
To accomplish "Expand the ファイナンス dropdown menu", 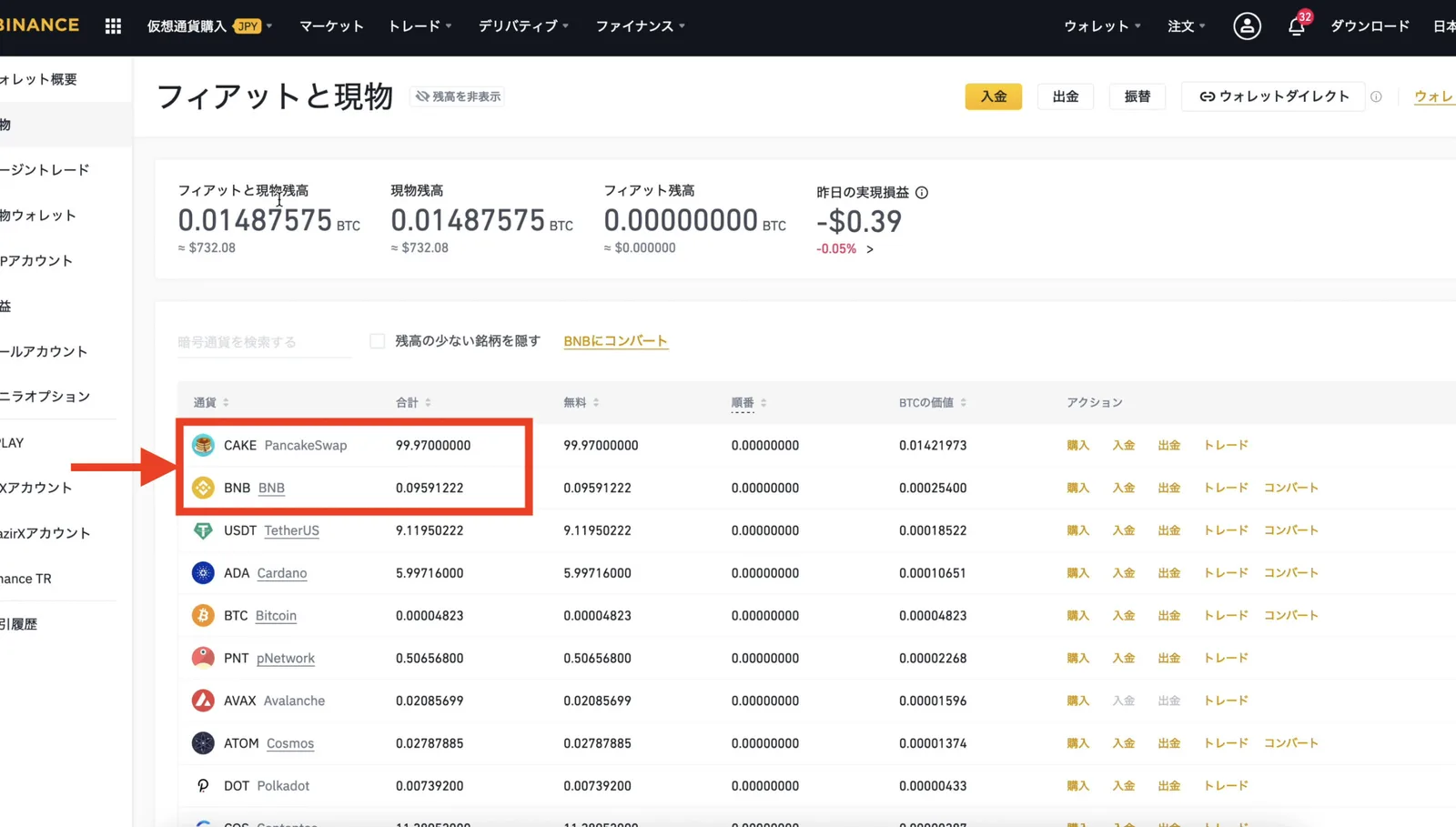I will [x=640, y=26].
